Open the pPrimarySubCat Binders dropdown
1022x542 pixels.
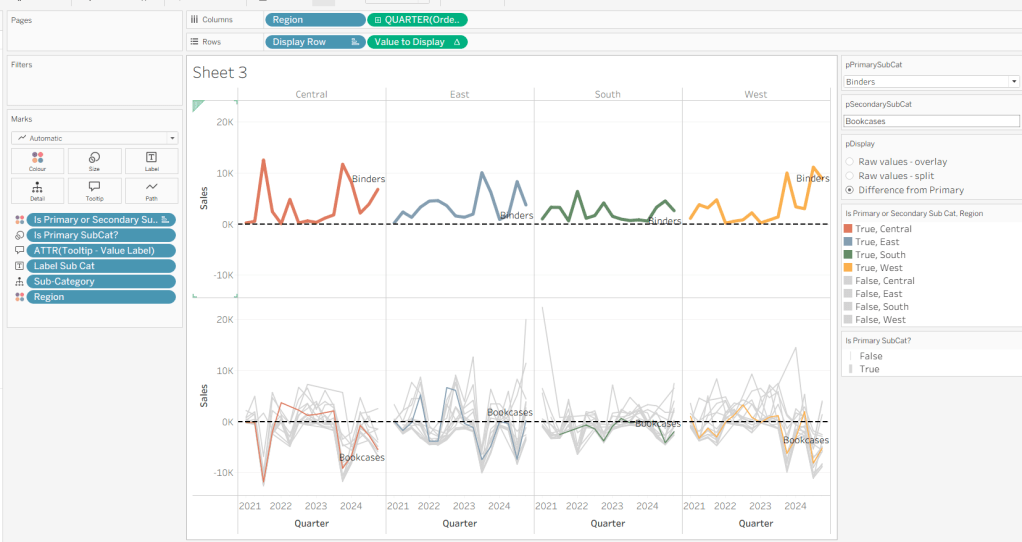(1013, 82)
